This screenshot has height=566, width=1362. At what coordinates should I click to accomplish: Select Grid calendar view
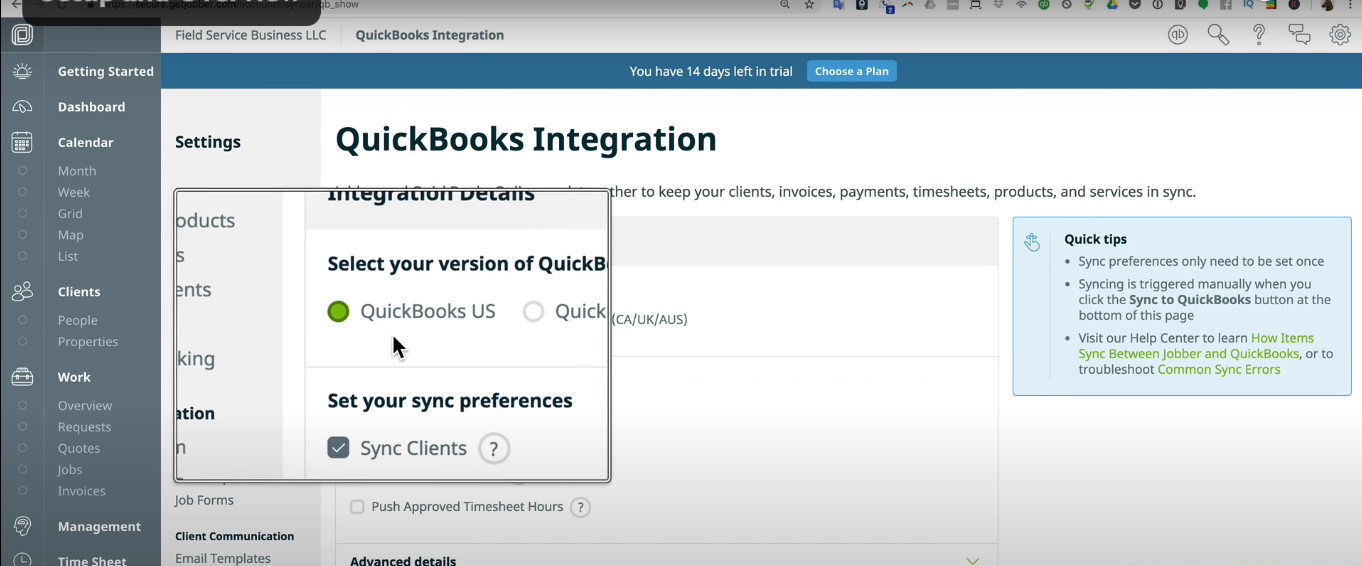click(x=70, y=213)
